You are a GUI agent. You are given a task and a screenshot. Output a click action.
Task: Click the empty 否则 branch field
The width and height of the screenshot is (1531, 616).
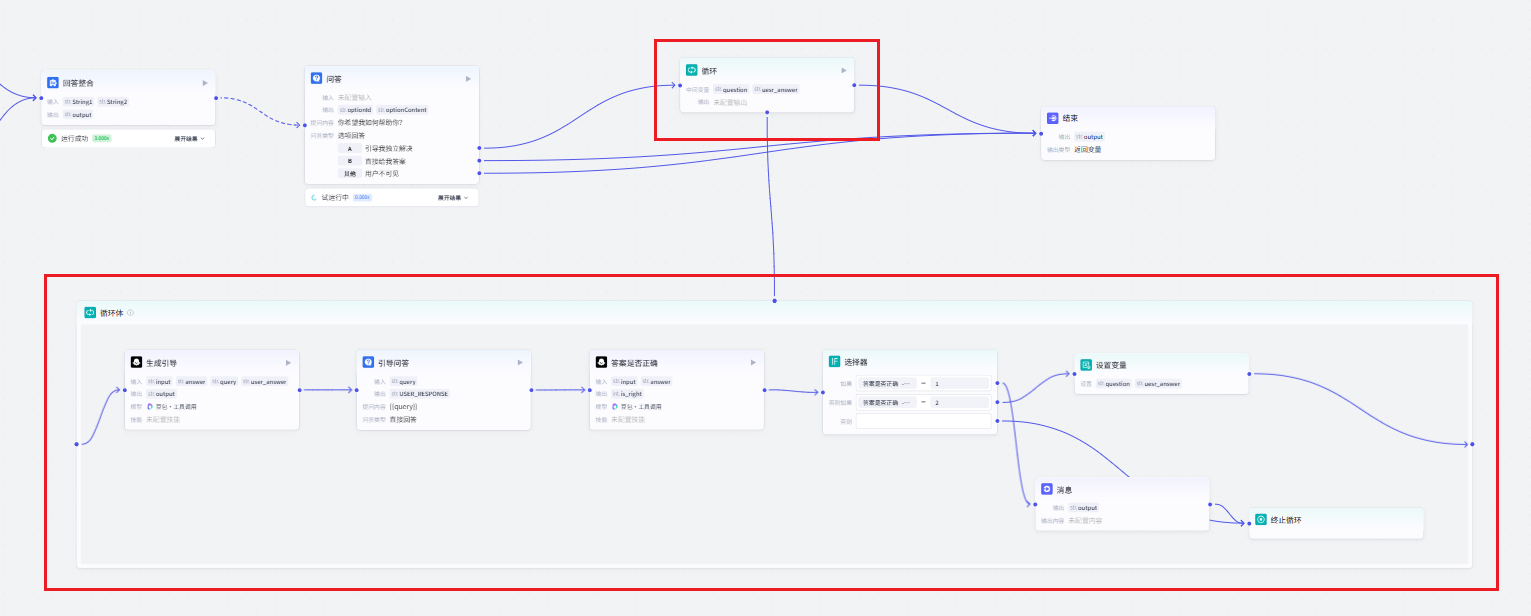point(923,422)
